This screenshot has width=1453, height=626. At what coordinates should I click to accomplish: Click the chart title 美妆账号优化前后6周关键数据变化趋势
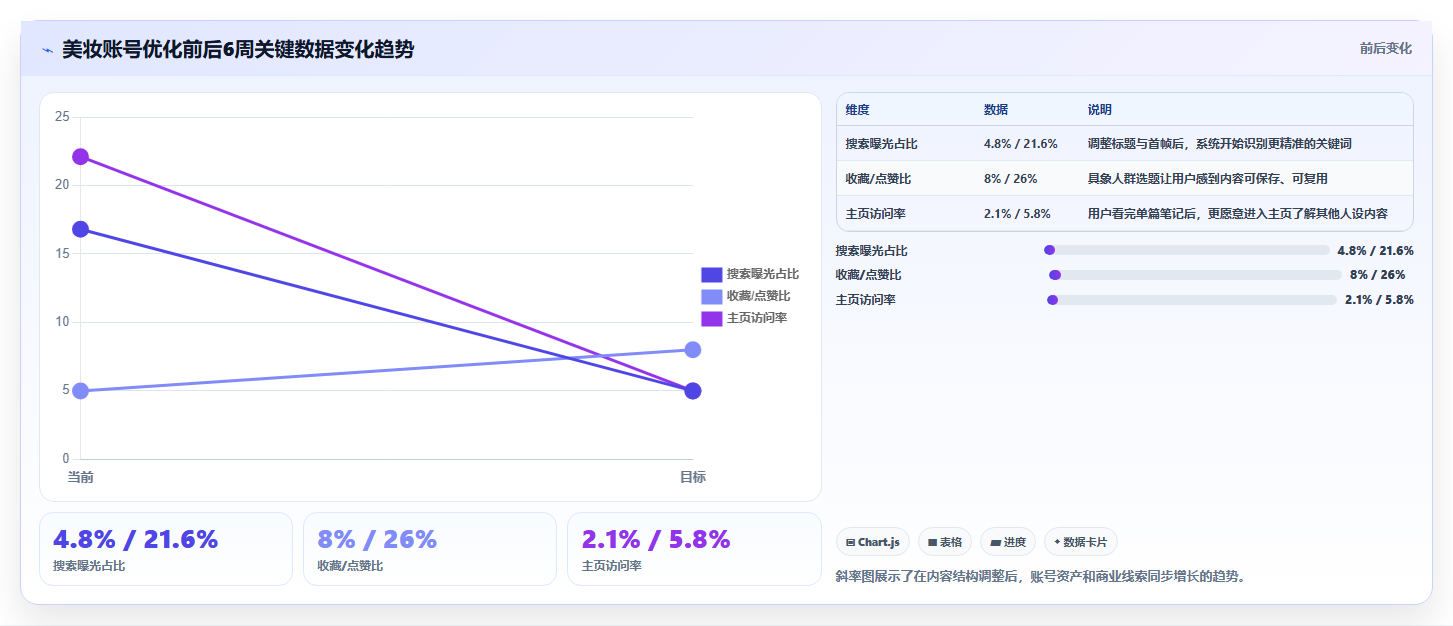pos(238,49)
